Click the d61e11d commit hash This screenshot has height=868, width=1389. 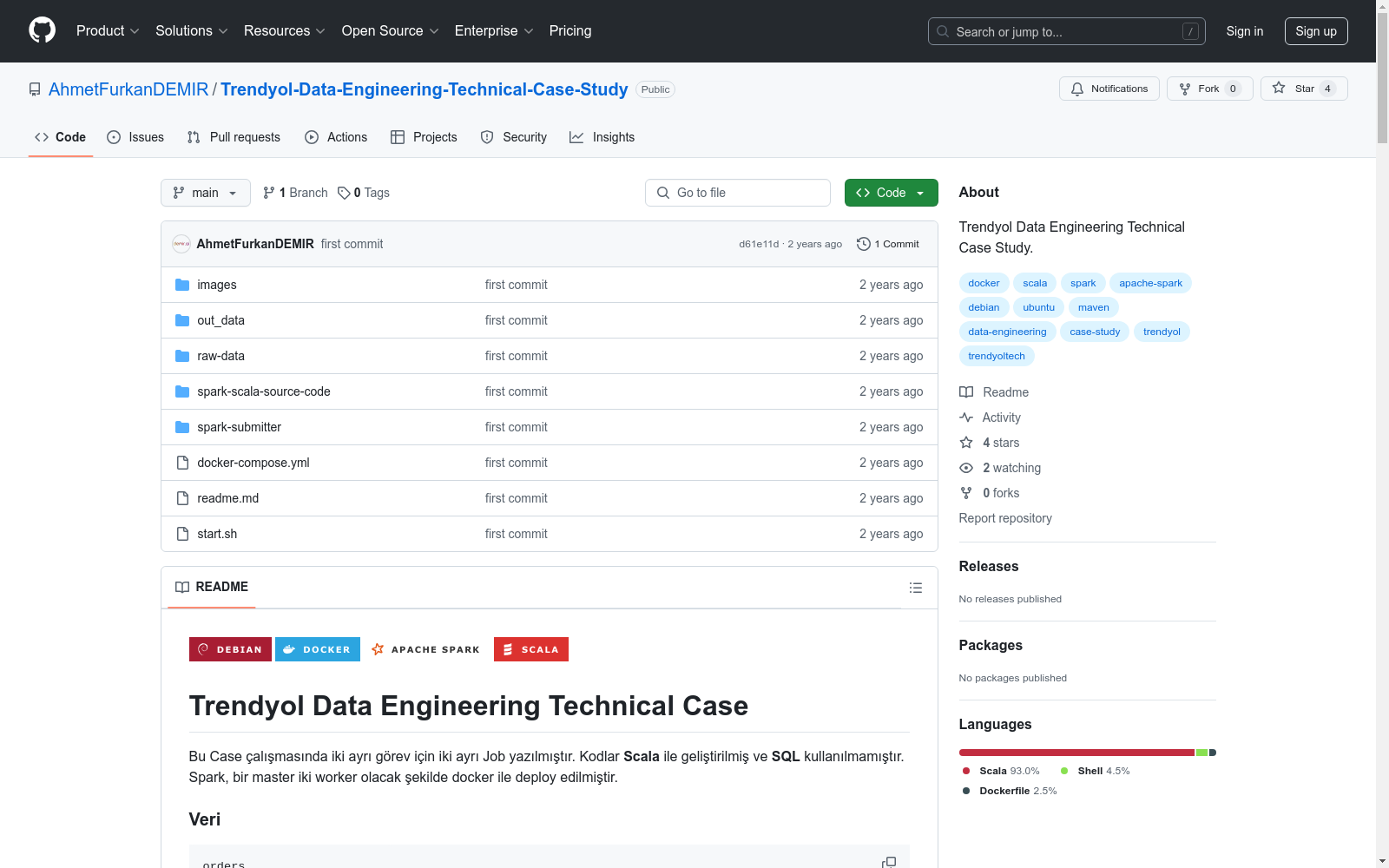point(759,244)
